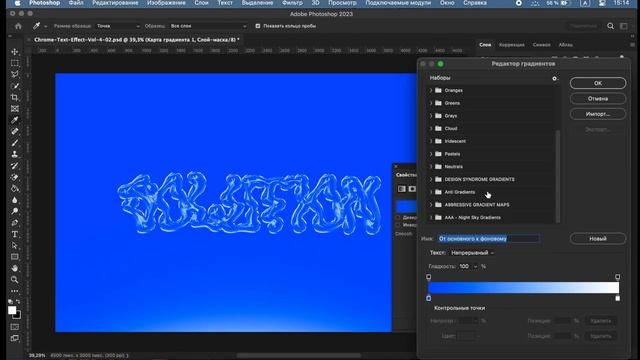The width and height of the screenshot is (640, 360).
Task: Select the Eraser tool
Action: pos(15,177)
